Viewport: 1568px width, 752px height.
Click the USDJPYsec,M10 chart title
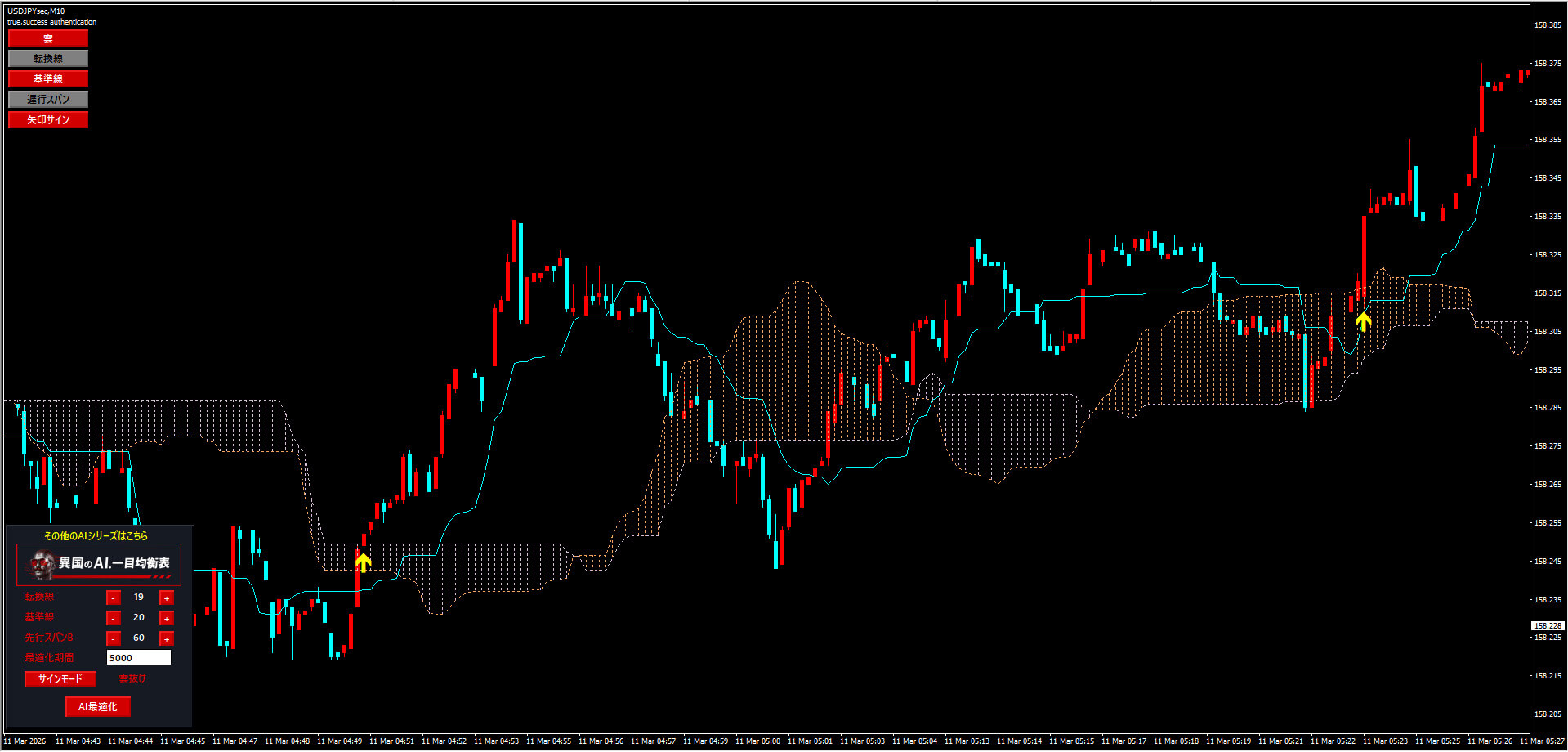(x=36, y=11)
